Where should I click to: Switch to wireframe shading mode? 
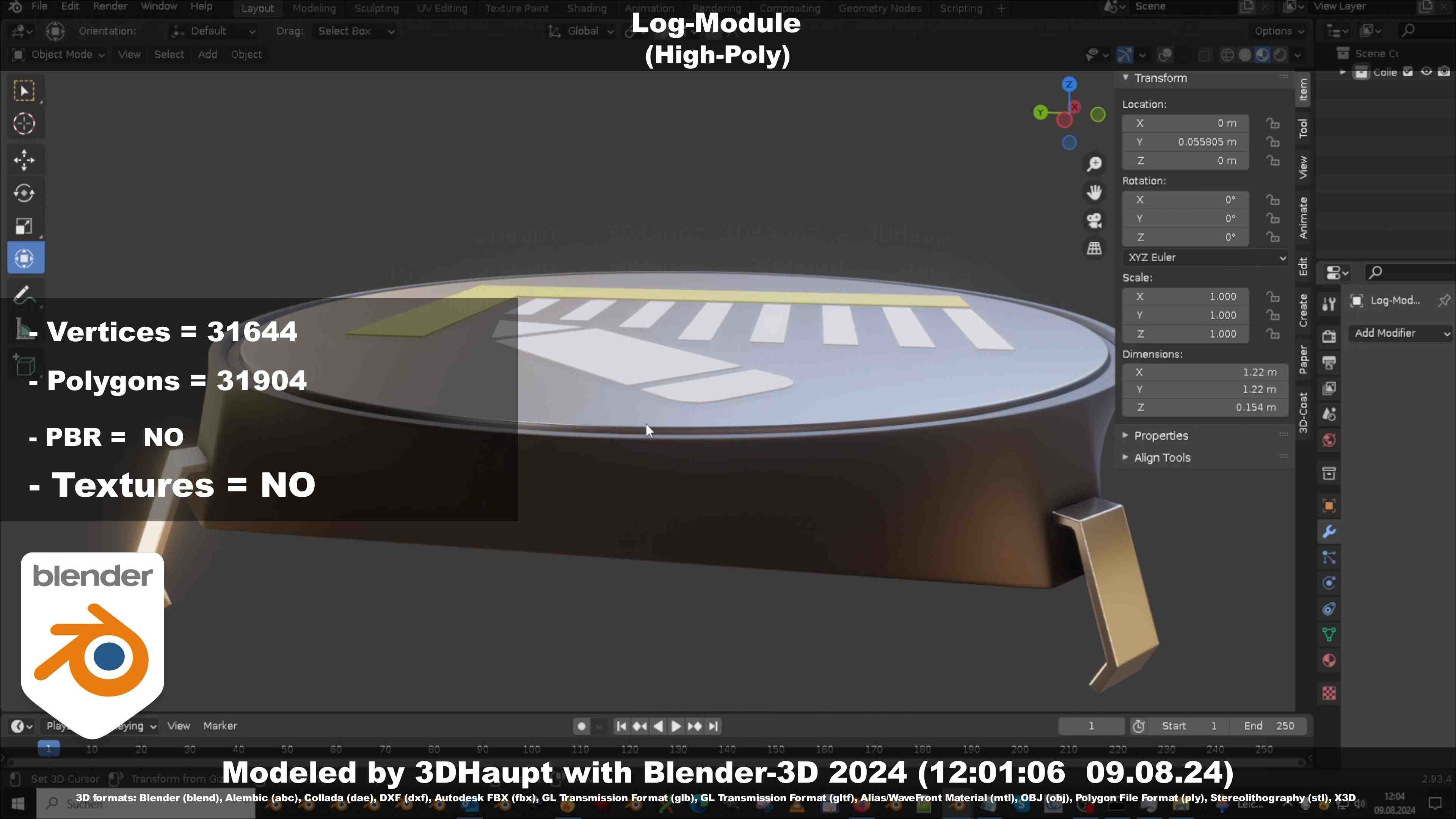1227,55
